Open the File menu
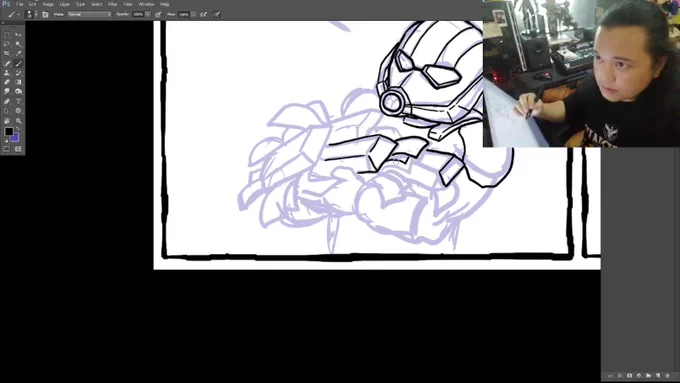Image resolution: width=680 pixels, height=383 pixels. 20,4
